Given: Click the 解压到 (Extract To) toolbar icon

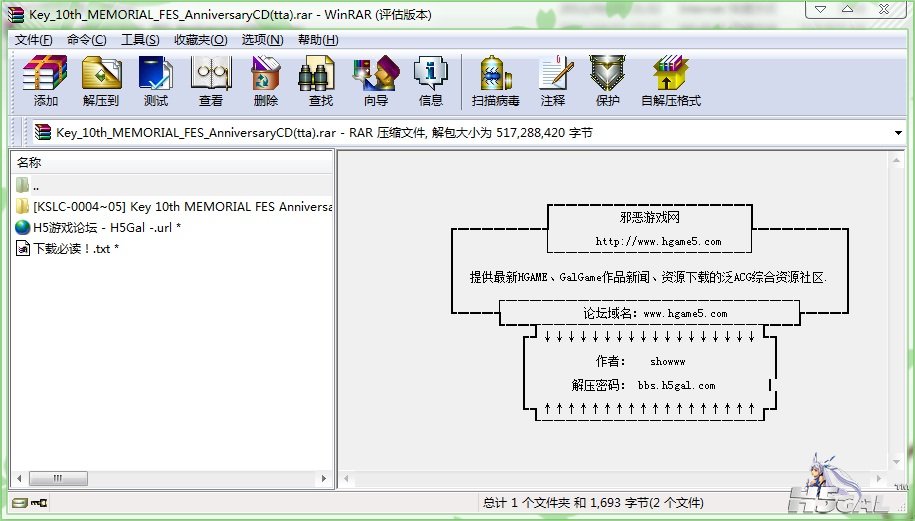Looking at the screenshot, I should pyautogui.click(x=101, y=81).
